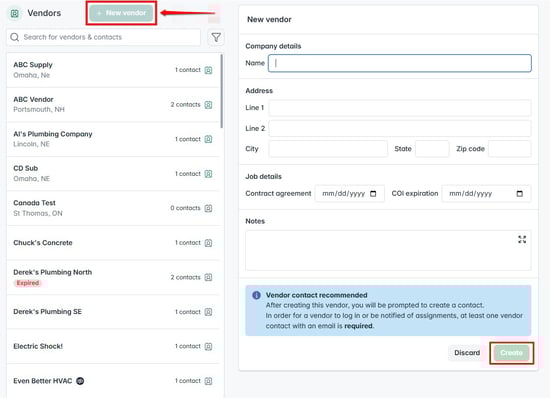
Task: Click 'Portsmouth, NH' location text
Action: tap(39, 110)
